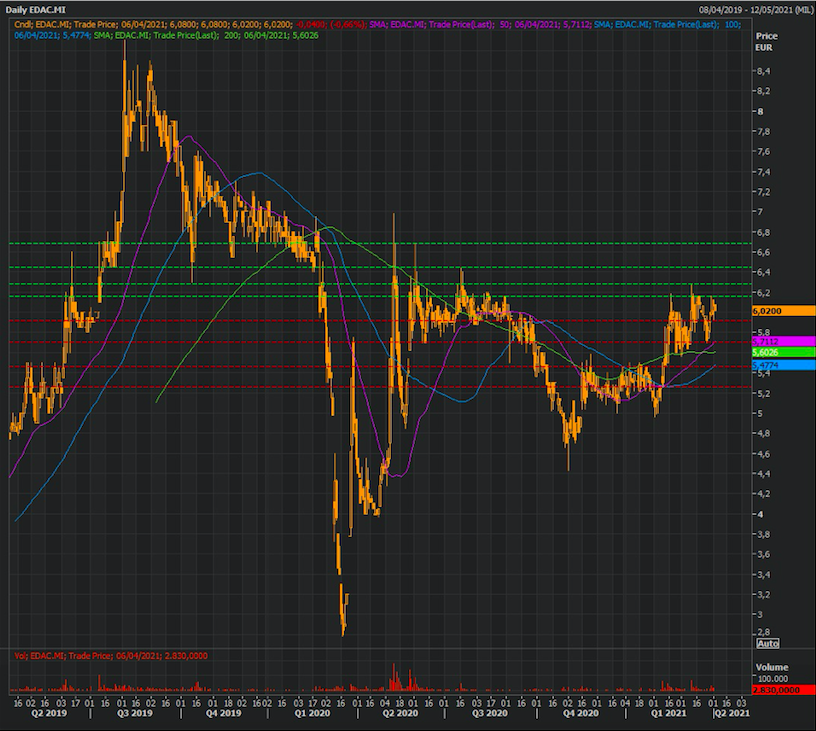The height and width of the screenshot is (731, 816).
Task: Click the Auto scale button
Action: pos(767,643)
